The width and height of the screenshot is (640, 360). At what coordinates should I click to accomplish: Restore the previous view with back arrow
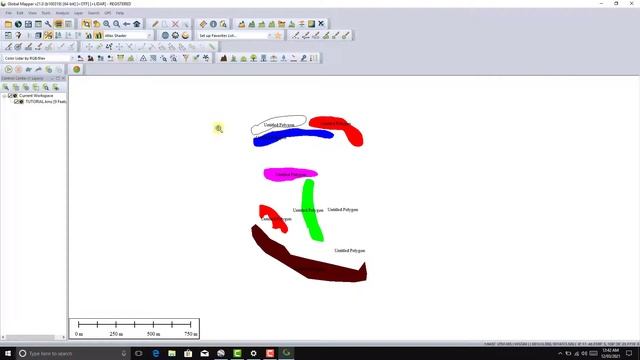(x=127, y=24)
